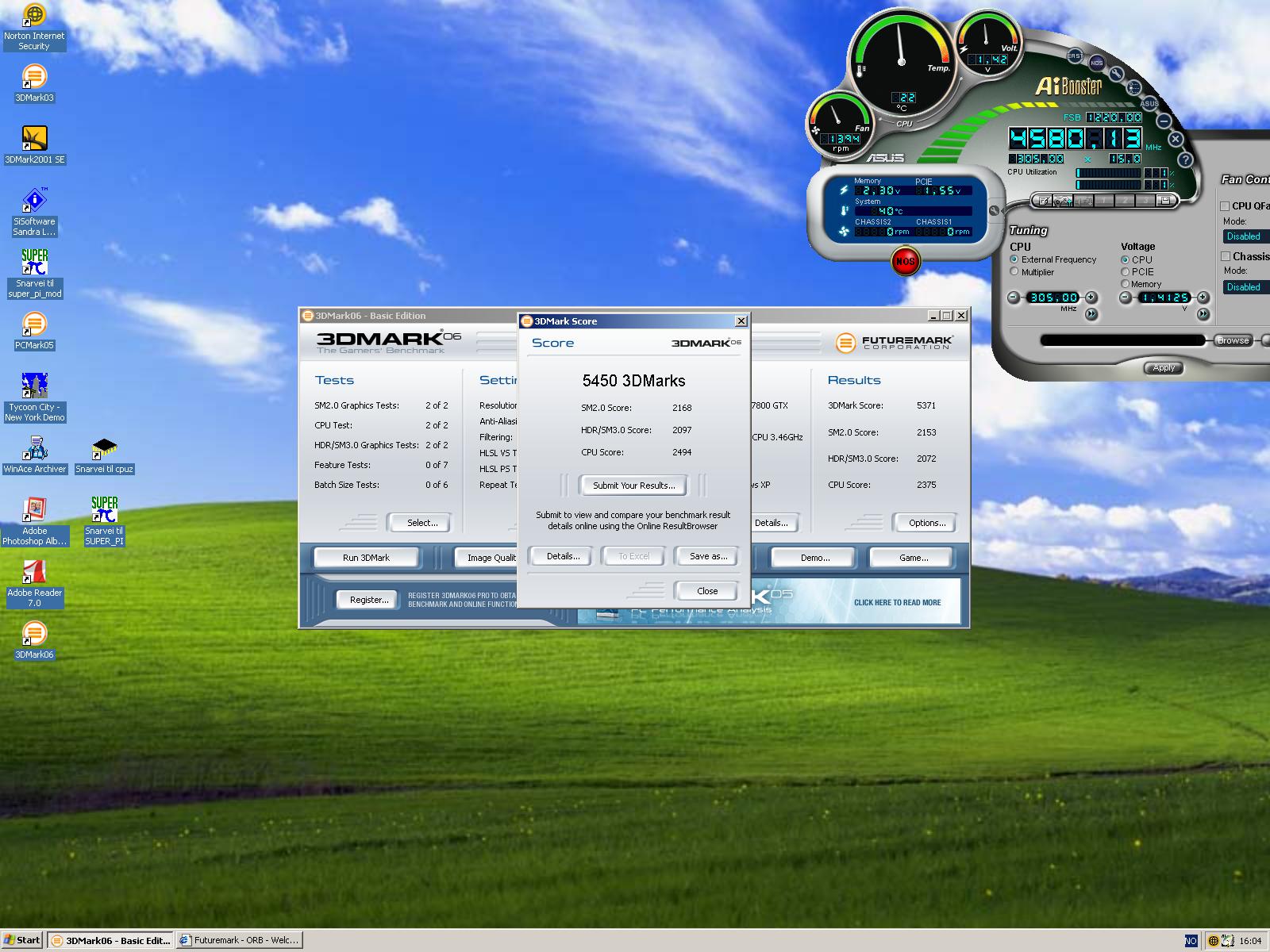Open the Start menu
This screenshot has width=1270, height=952.
pos(21,940)
